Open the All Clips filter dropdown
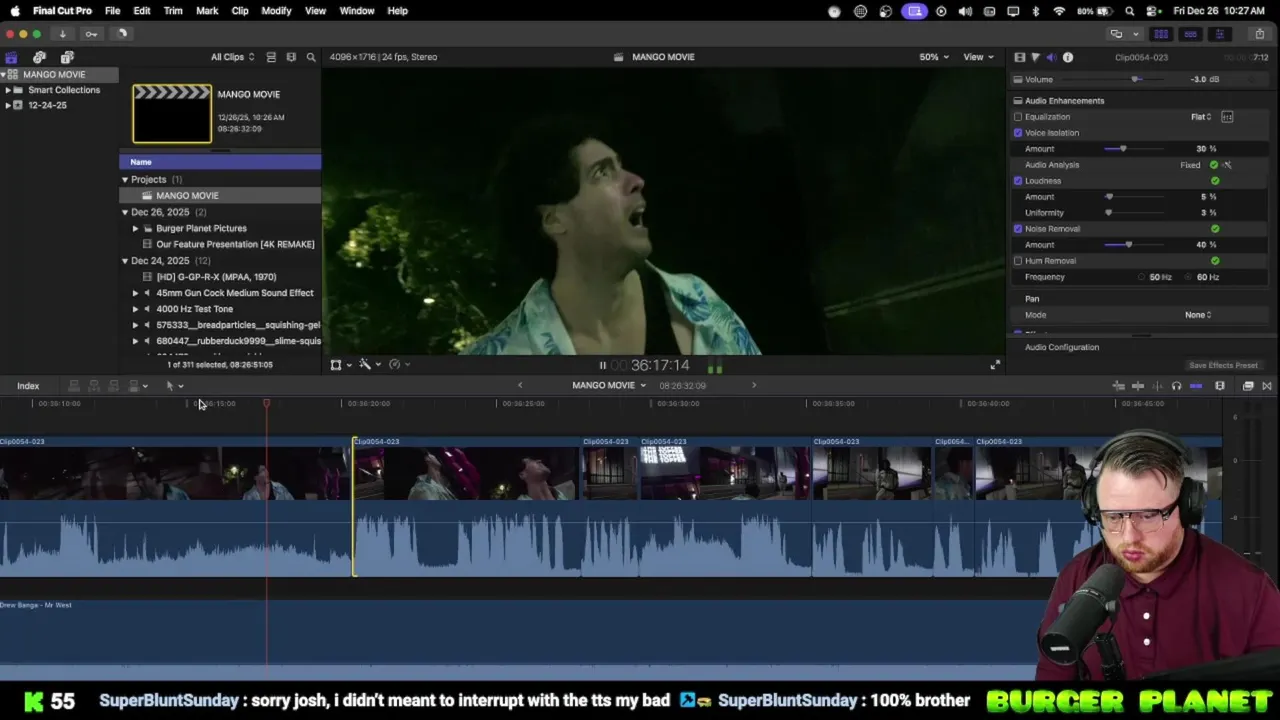Screen dimensions: 1280x720 pos(232,57)
